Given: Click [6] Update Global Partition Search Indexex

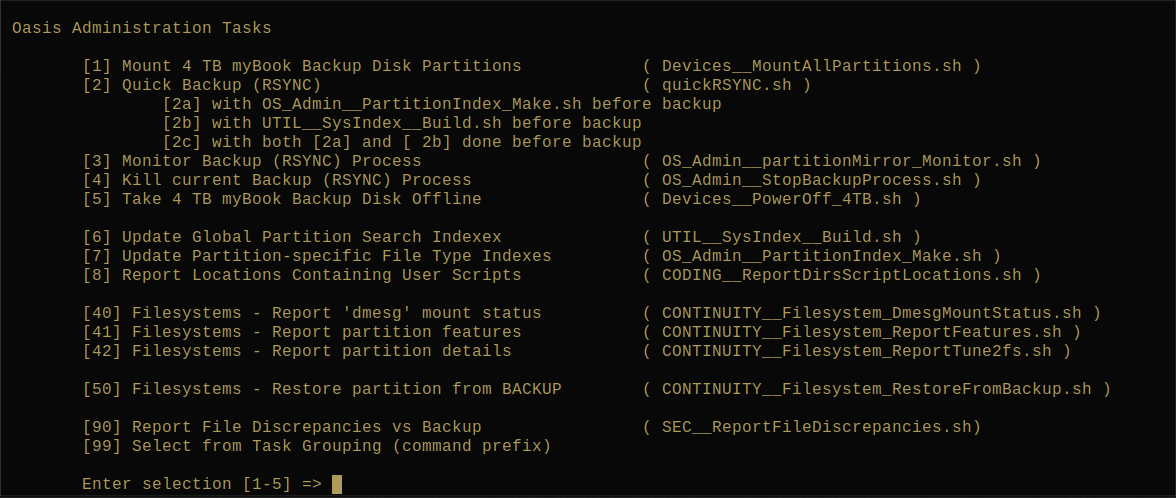Looking at the screenshot, I should [291, 237].
